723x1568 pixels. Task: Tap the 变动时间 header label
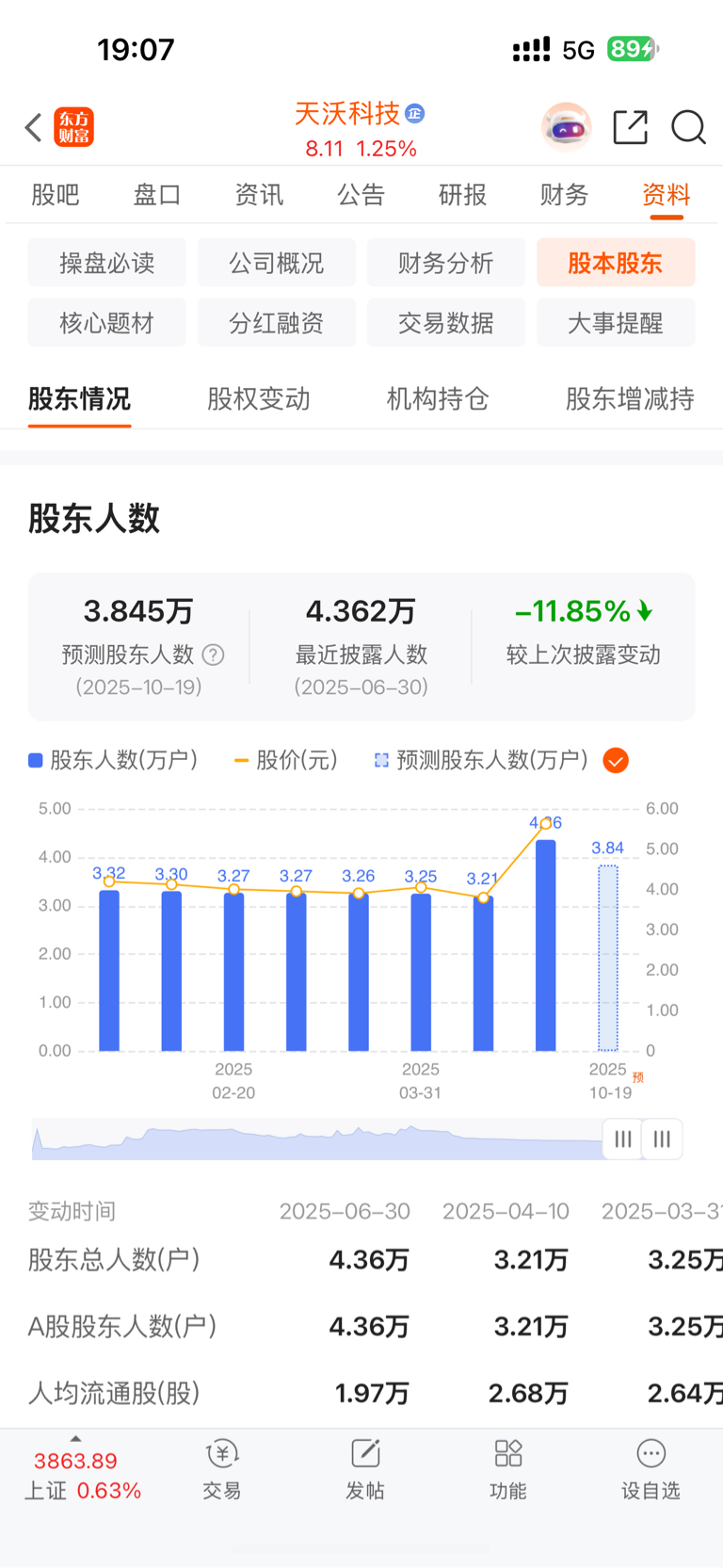coord(72,1211)
